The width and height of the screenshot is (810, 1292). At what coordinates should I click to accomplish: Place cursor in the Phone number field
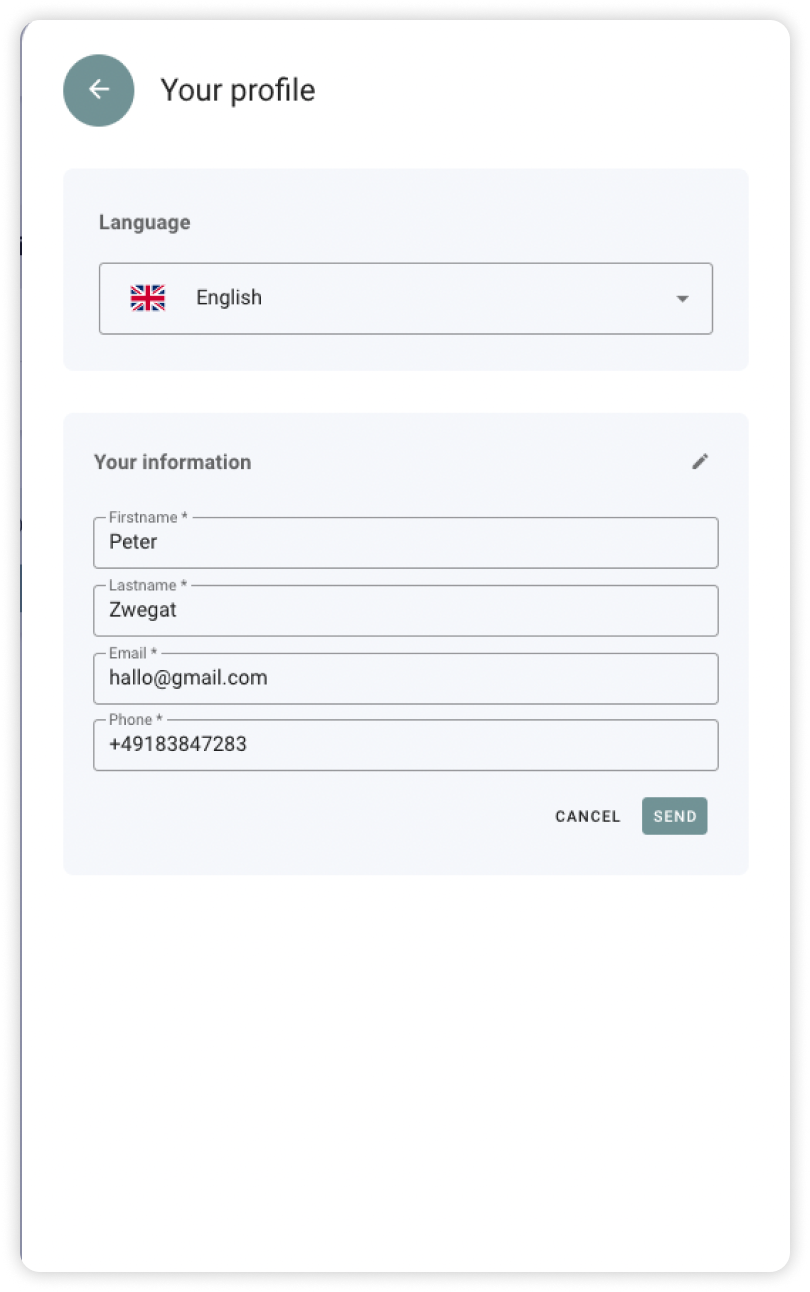tap(406, 745)
